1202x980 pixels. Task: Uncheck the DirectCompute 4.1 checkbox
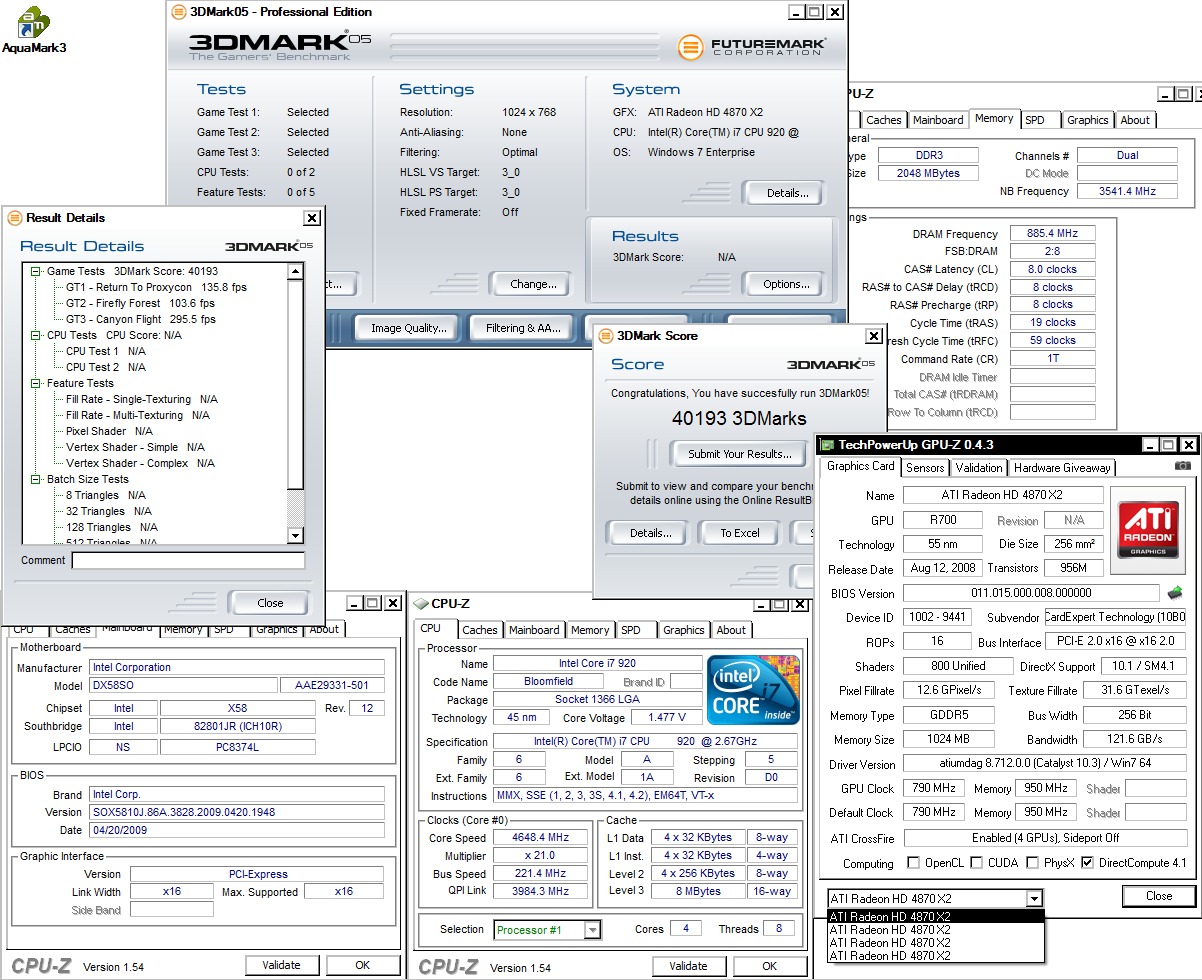click(x=1088, y=863)
